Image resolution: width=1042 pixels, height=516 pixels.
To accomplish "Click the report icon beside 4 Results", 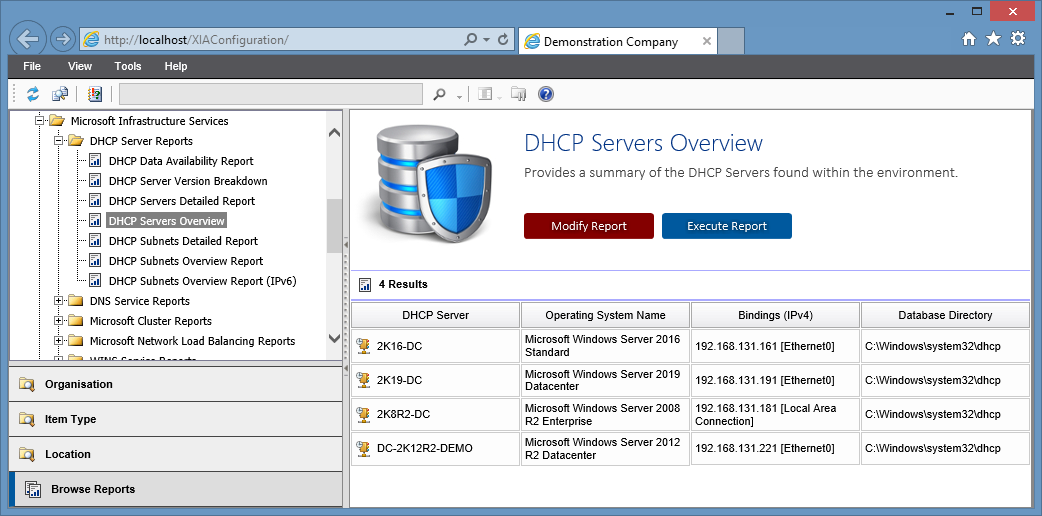I will point(365,285).
